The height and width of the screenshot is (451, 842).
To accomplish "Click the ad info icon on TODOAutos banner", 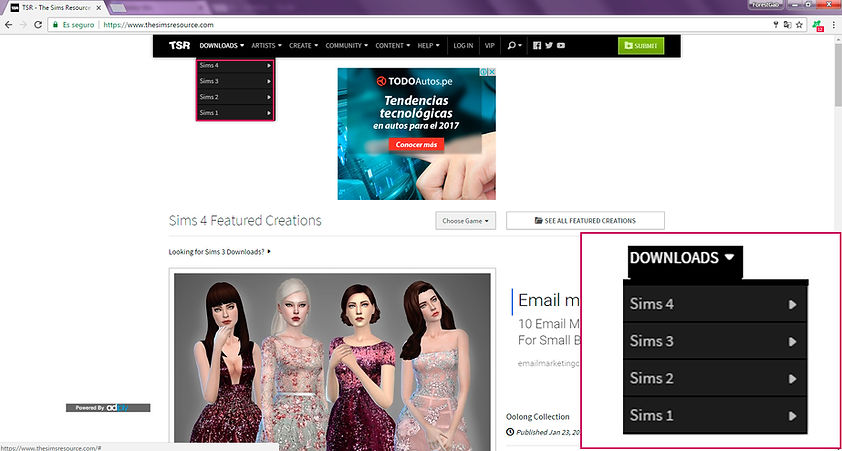I will click(483, 71).
